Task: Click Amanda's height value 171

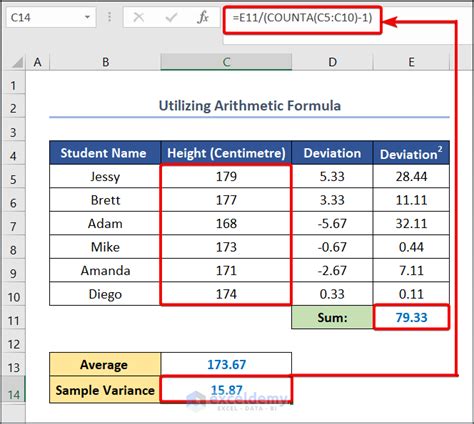Action: tap(226, 270)
